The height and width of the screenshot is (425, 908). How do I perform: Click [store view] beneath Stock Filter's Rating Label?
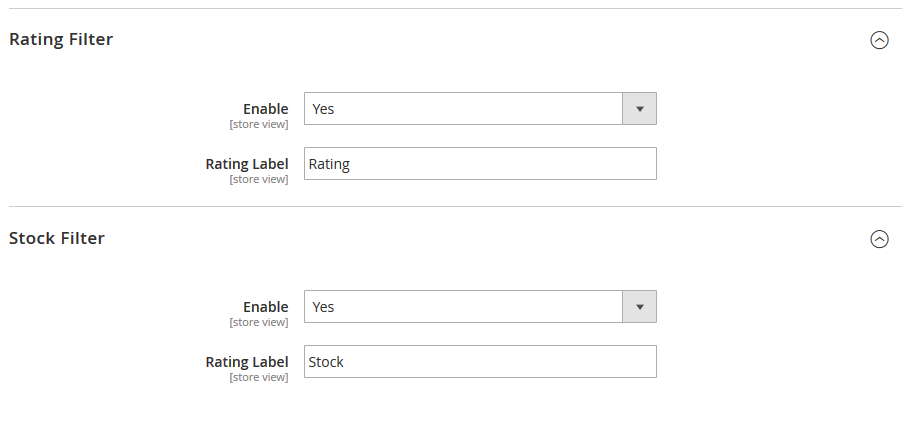[x=259, y=378]
